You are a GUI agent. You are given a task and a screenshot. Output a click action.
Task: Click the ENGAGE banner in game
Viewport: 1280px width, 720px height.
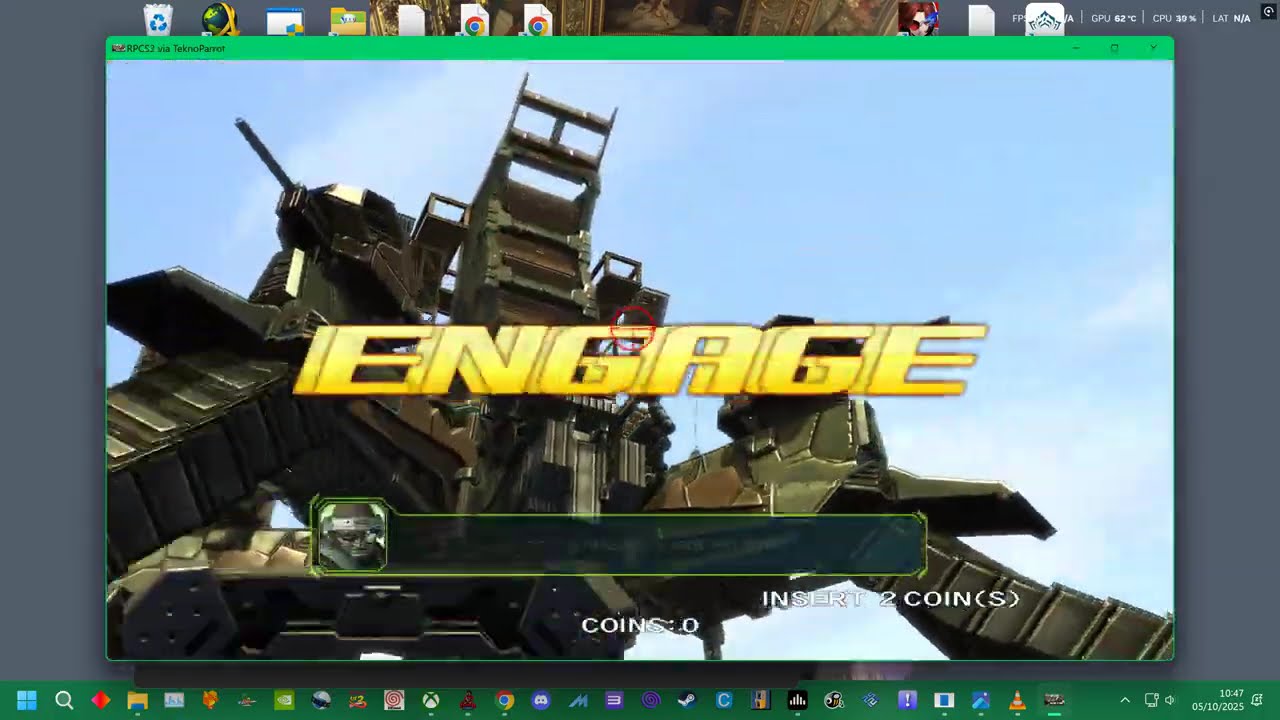(x=641, y=359)
